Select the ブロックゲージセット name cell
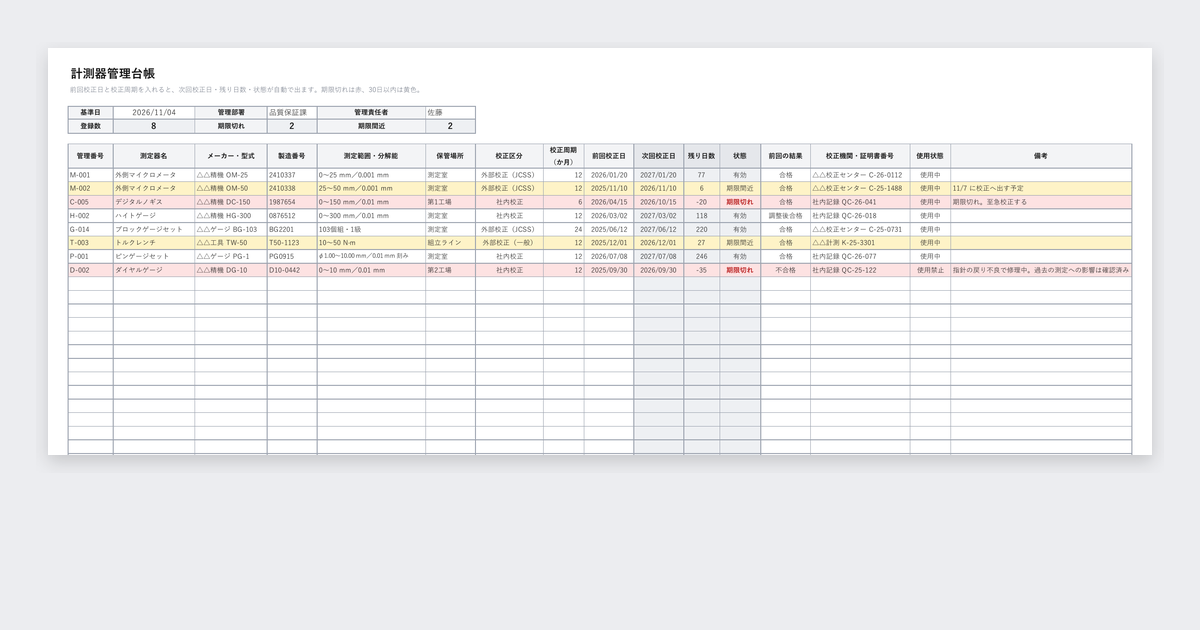1200x630 pixels. pyautogui.click(x=154, y=229)
